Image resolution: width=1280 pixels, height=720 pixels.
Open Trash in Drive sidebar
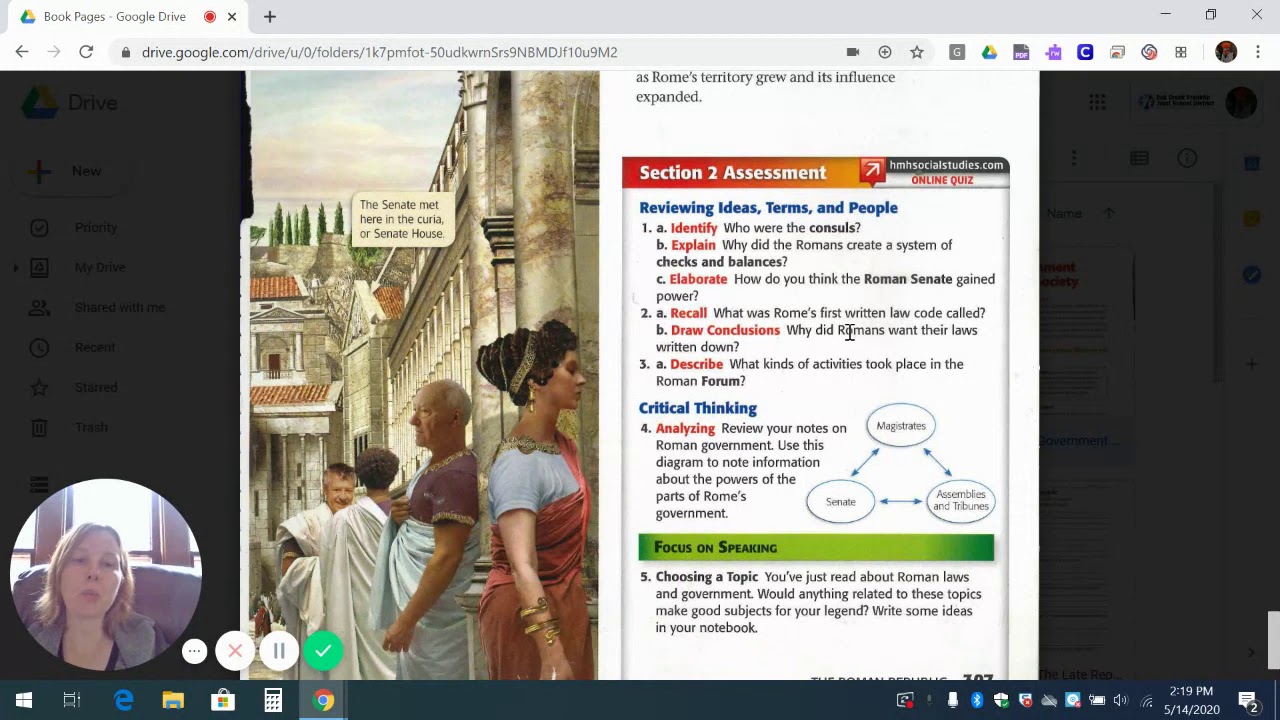(x=91, y=427)
